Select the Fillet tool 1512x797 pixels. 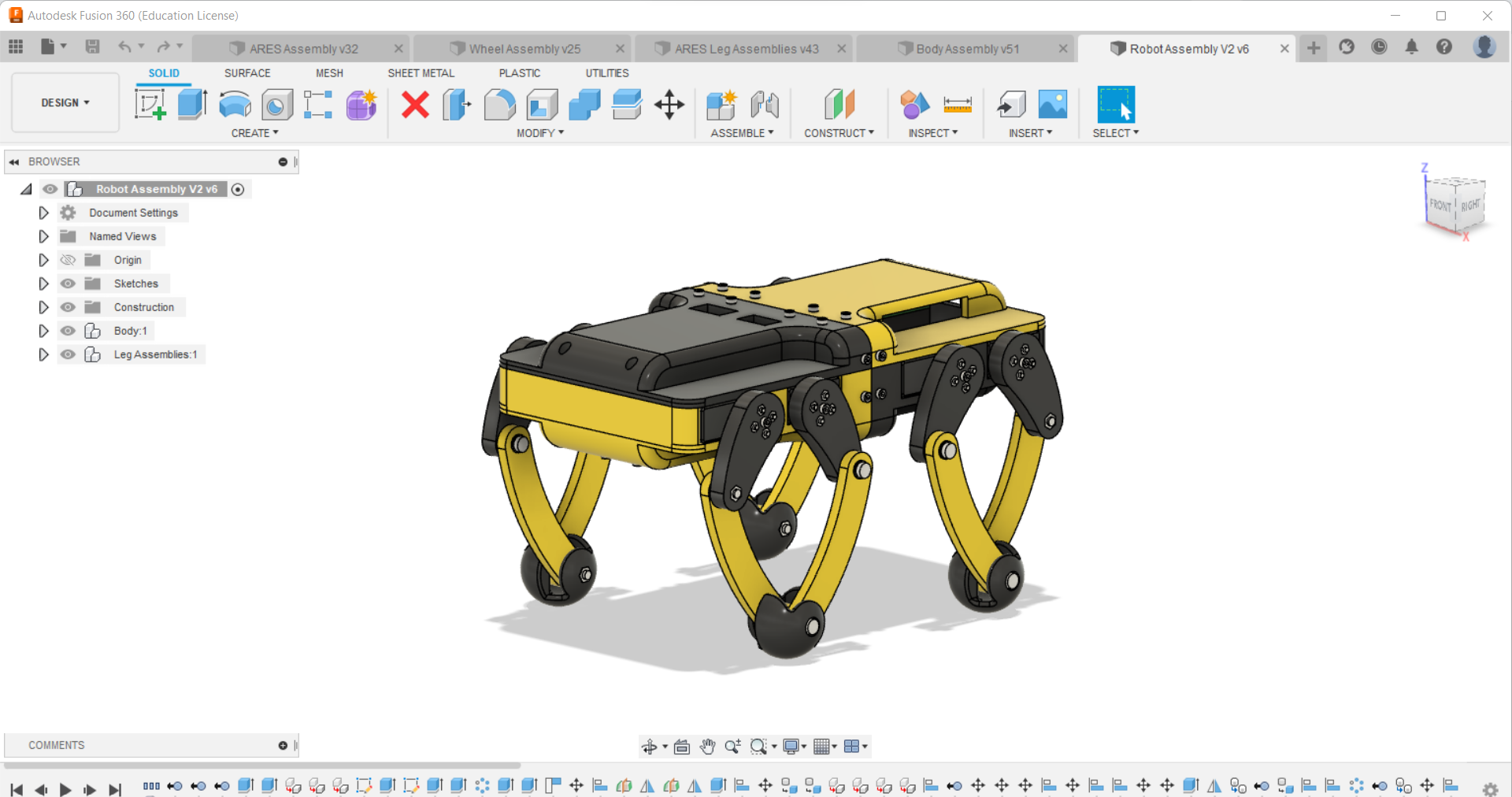(x=500, y=105)
